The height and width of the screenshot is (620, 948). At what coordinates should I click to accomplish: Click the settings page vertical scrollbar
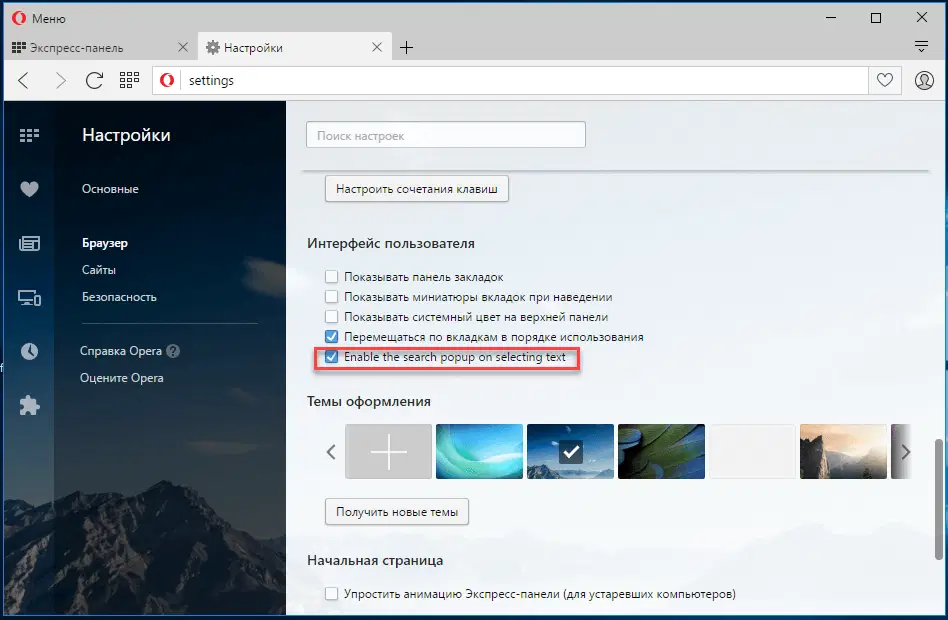coord(938,500)
